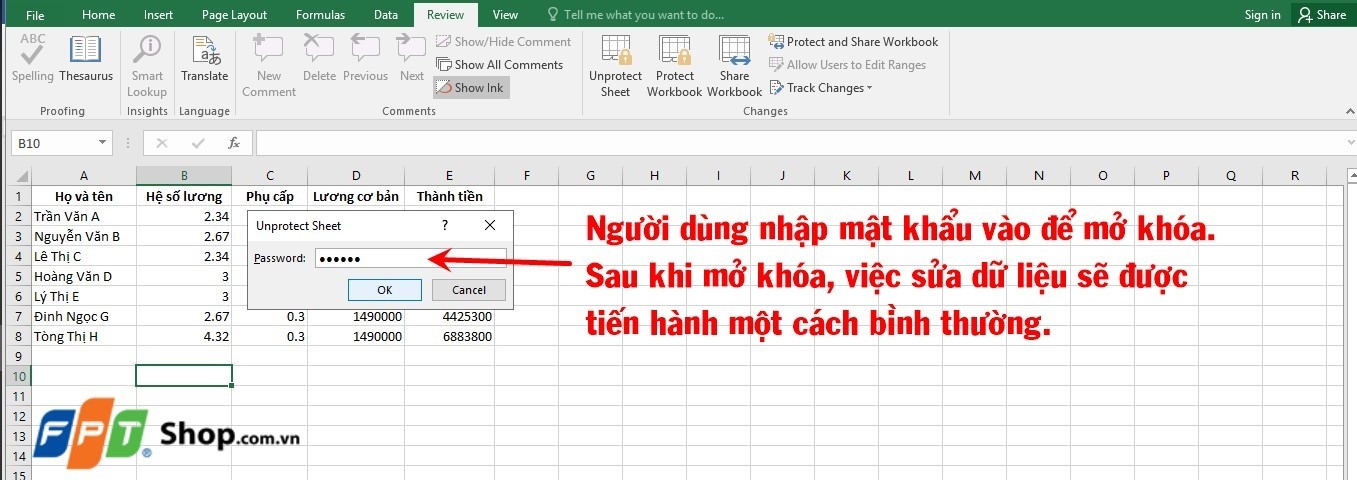Click the cell 'Tòng Thị H'
This screenshot has width=1357, height=480.
coord(83,336)
